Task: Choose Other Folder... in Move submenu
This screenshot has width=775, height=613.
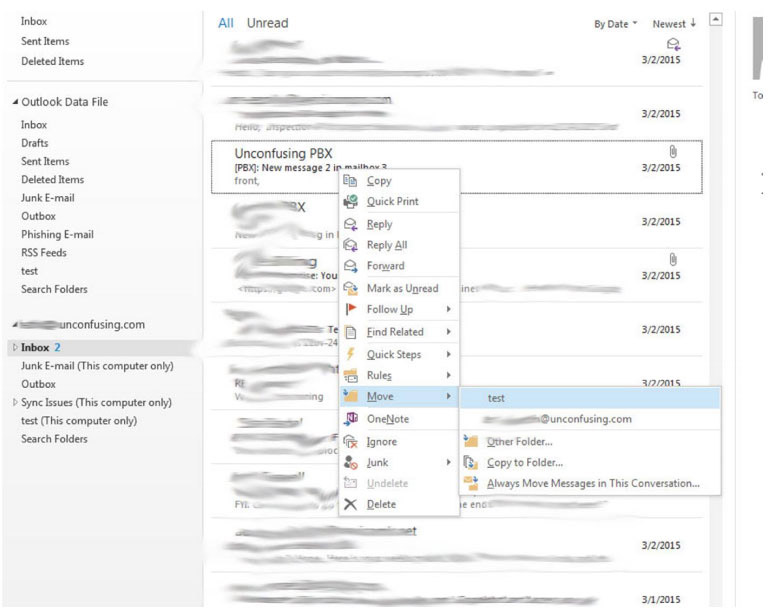Action: (590, 441)
